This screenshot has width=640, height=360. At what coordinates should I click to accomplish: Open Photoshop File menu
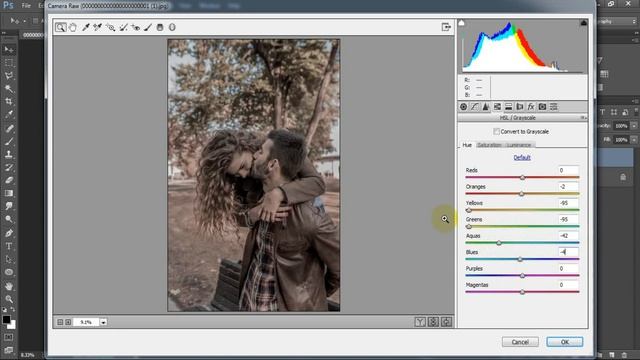pos(26,6)
